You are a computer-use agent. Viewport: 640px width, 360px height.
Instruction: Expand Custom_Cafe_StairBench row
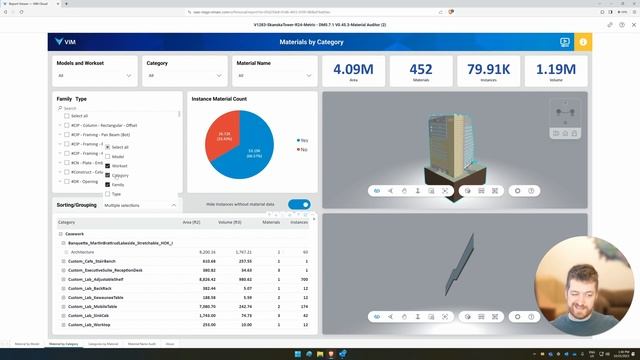[63, 261]
